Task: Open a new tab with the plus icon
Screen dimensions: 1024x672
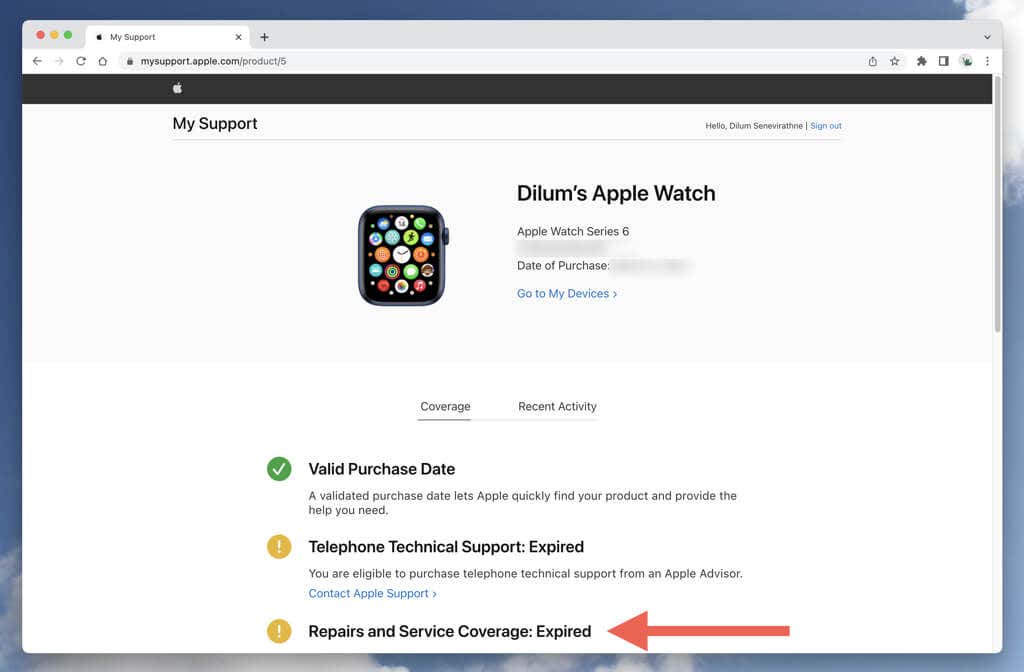Action: coord(264,37)
